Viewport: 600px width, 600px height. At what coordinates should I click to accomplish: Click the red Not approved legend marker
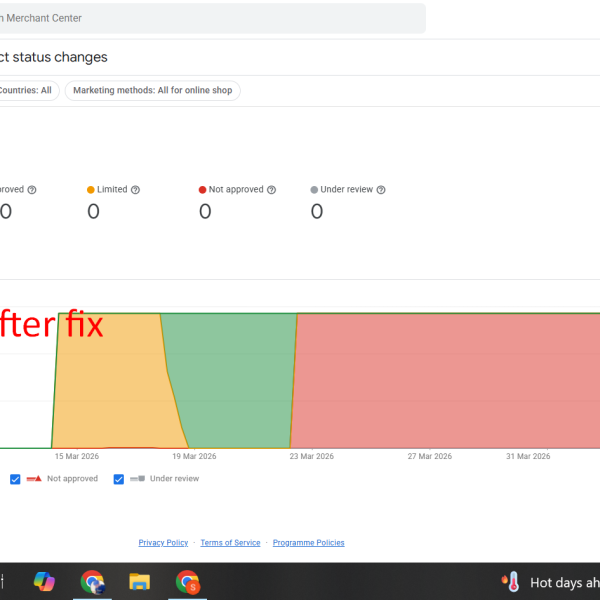[34, 479]
